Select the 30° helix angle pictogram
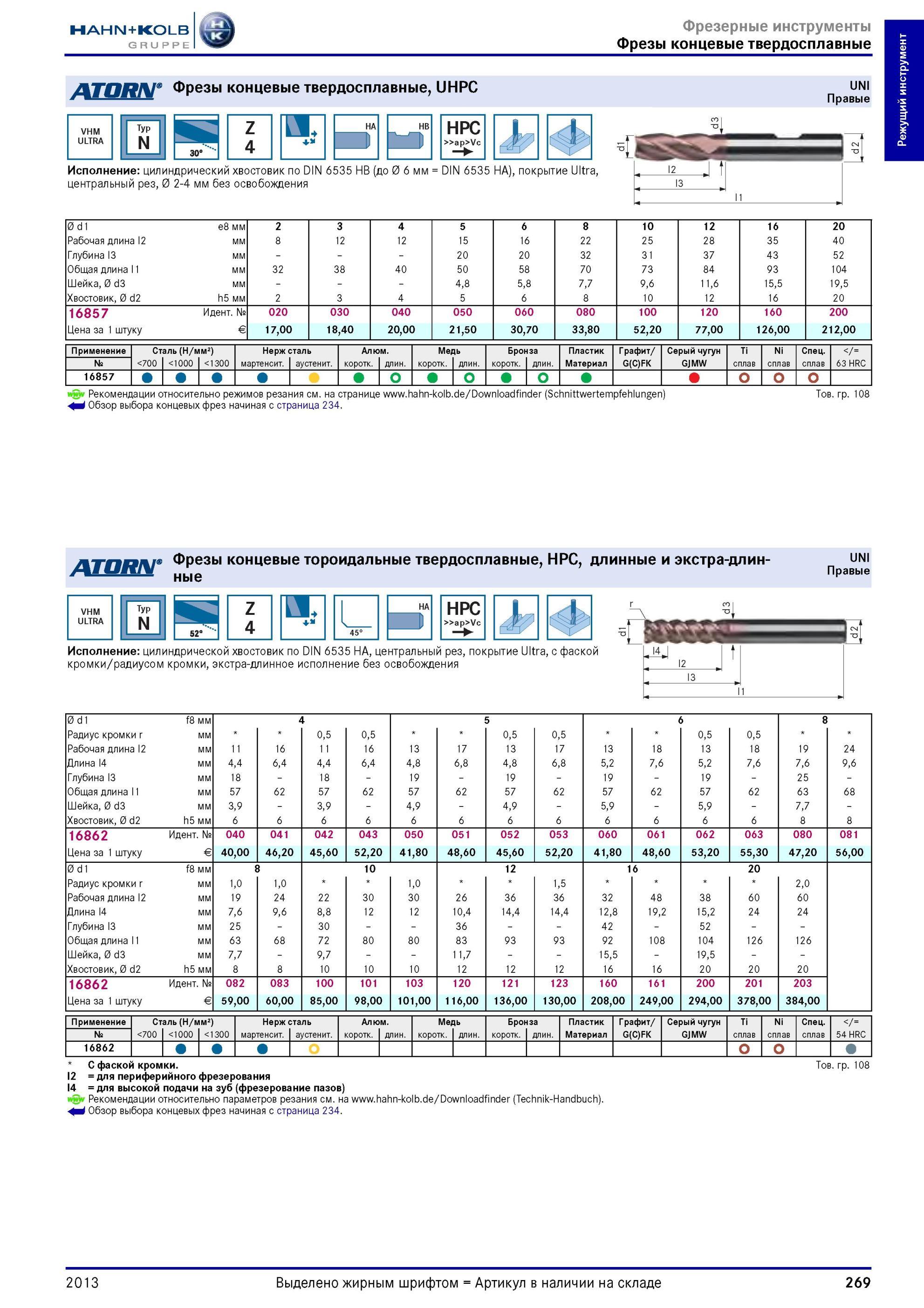 pos(197,137)
